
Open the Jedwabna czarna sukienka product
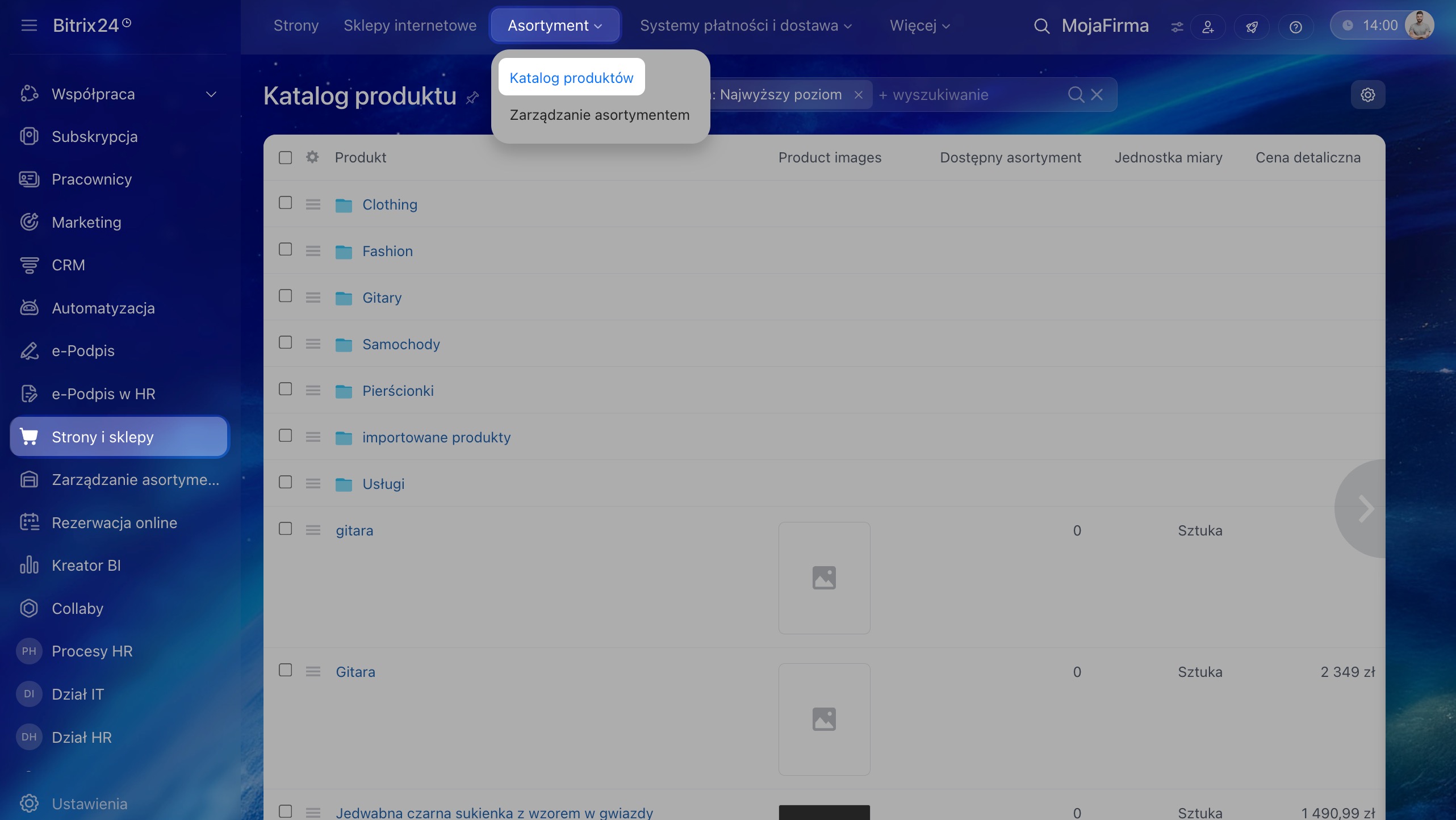(x=494, y=813)
